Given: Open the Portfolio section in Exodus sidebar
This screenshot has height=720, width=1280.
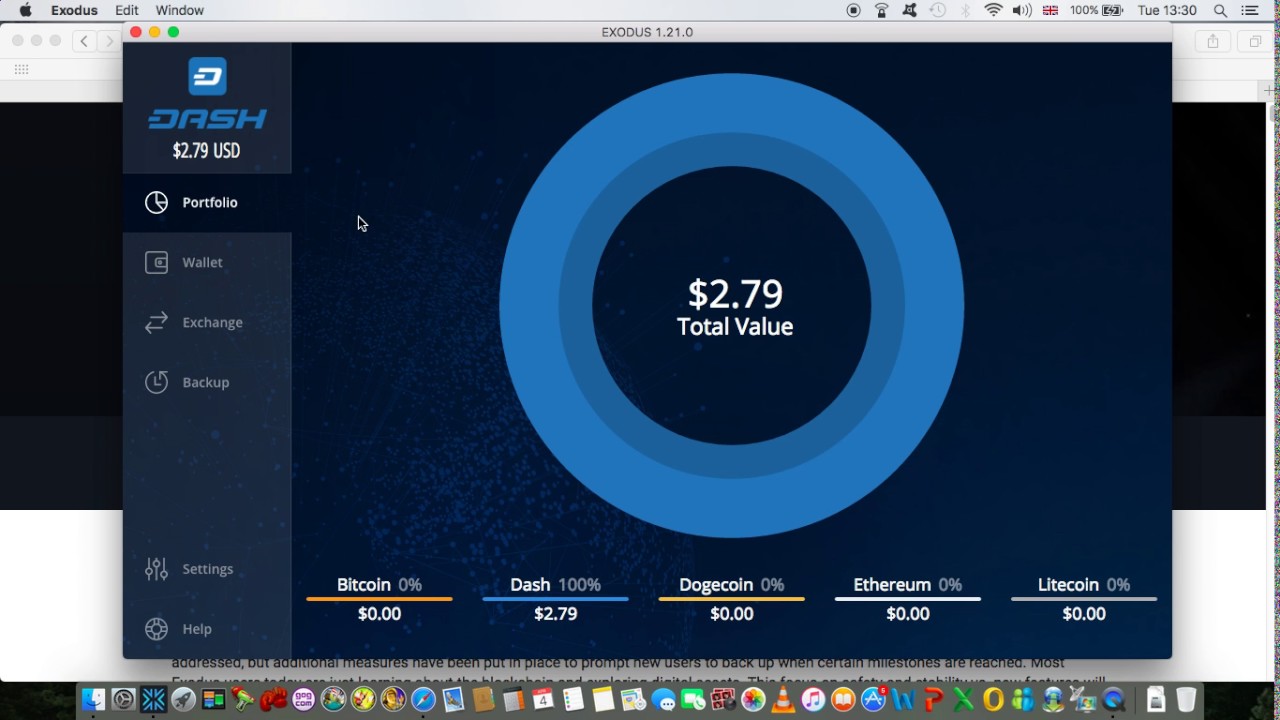Looking at the screenshot, I should (x=208, y=202).
